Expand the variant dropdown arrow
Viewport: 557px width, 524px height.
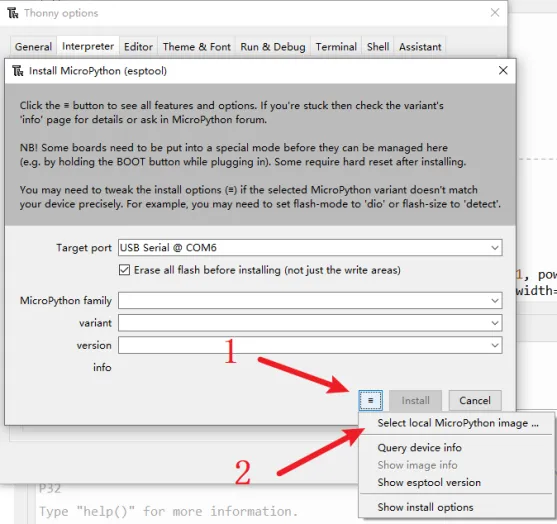point(495,323)
